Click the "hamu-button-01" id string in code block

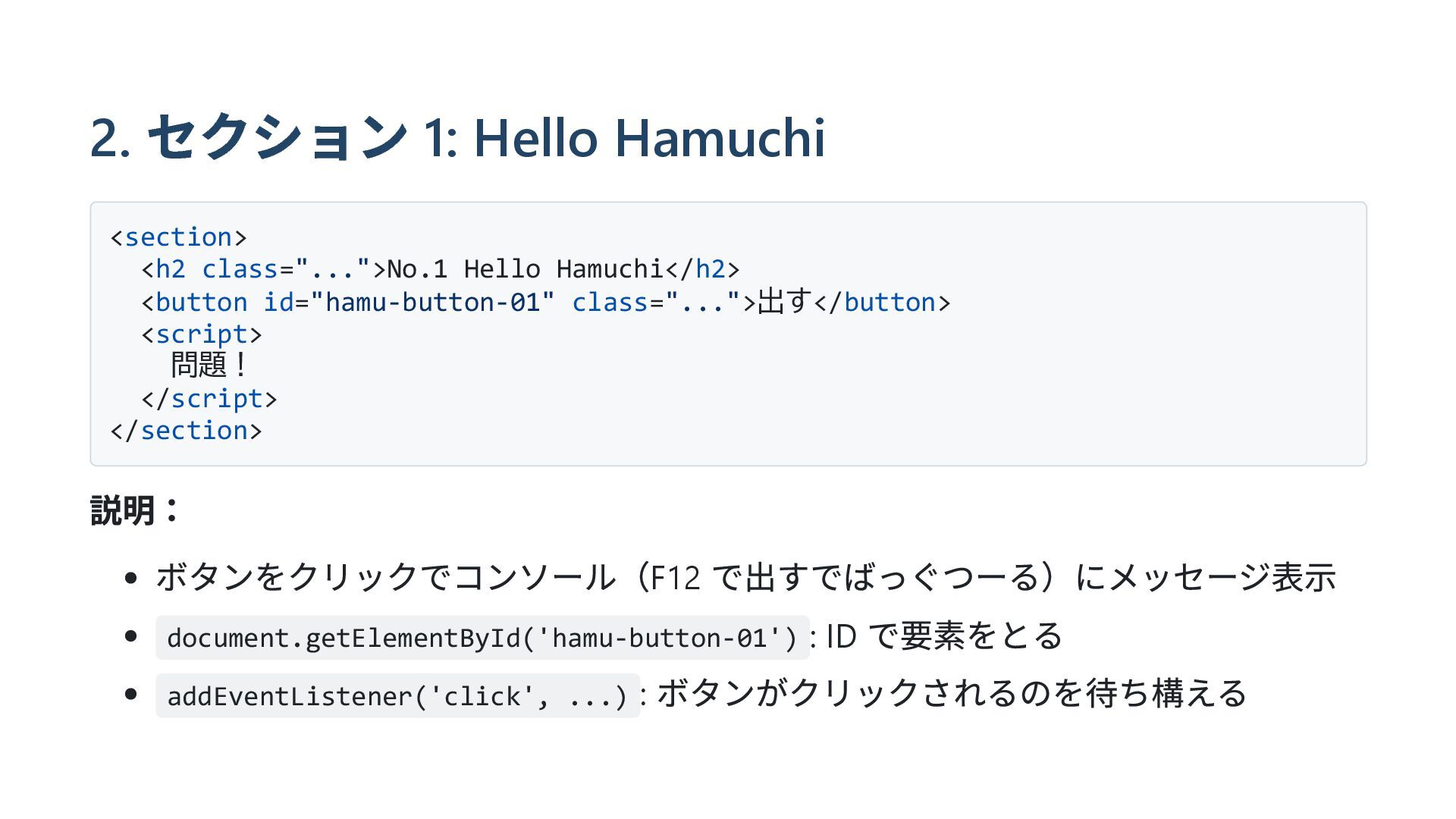(x=432, y=303)
